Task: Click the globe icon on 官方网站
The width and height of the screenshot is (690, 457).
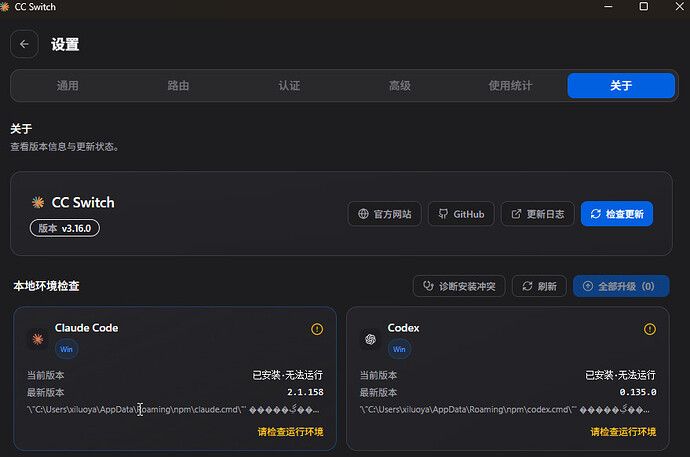Action: pos(363,214)
